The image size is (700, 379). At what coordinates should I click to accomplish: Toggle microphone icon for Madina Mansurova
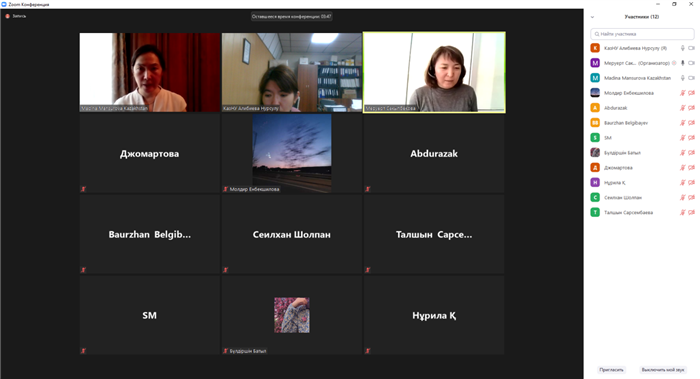pos(683,78)
